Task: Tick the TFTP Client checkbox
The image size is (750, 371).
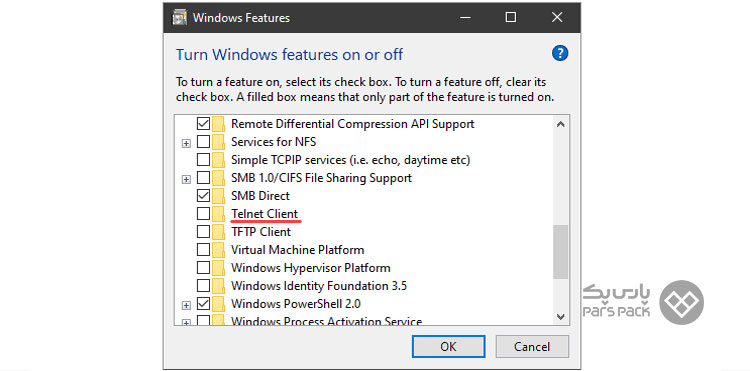Action: (x=203, y=232)
